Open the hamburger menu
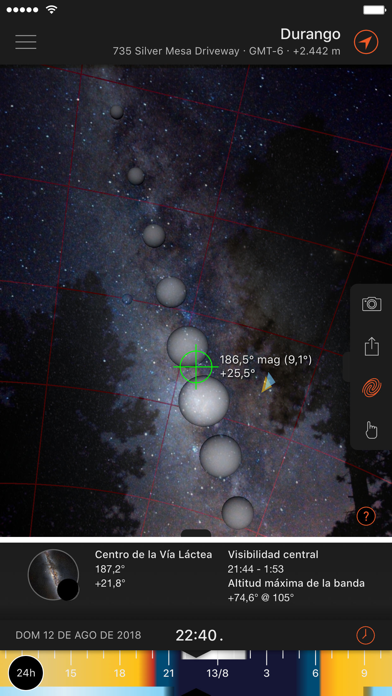Image resolution: width=392 pixels, height=696 pixels. pyautogui.click(x=26, y=42)
